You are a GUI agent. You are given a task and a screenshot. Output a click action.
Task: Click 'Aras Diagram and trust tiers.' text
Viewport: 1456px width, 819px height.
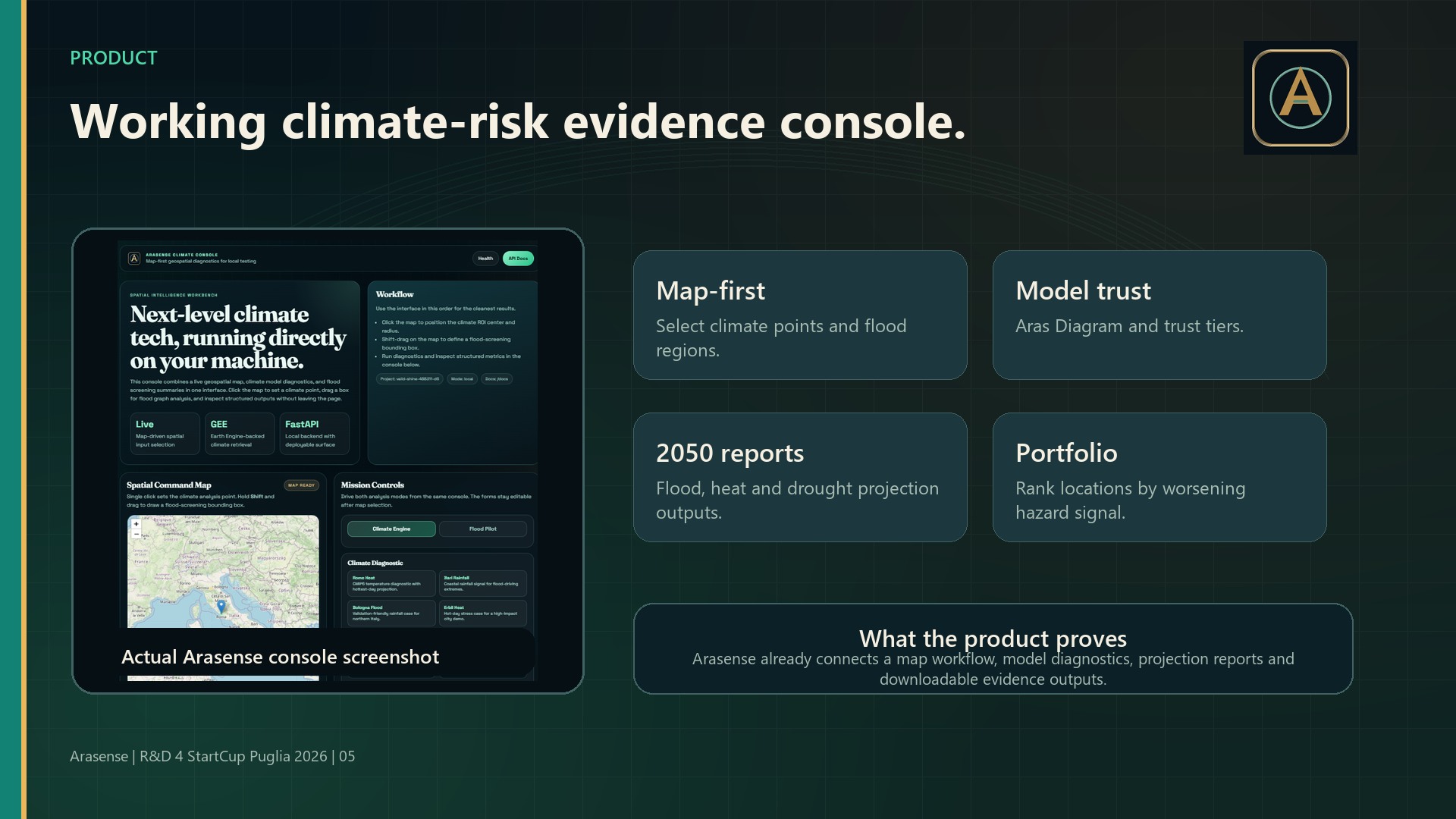pyautogui.click(x=1130, y=327)
